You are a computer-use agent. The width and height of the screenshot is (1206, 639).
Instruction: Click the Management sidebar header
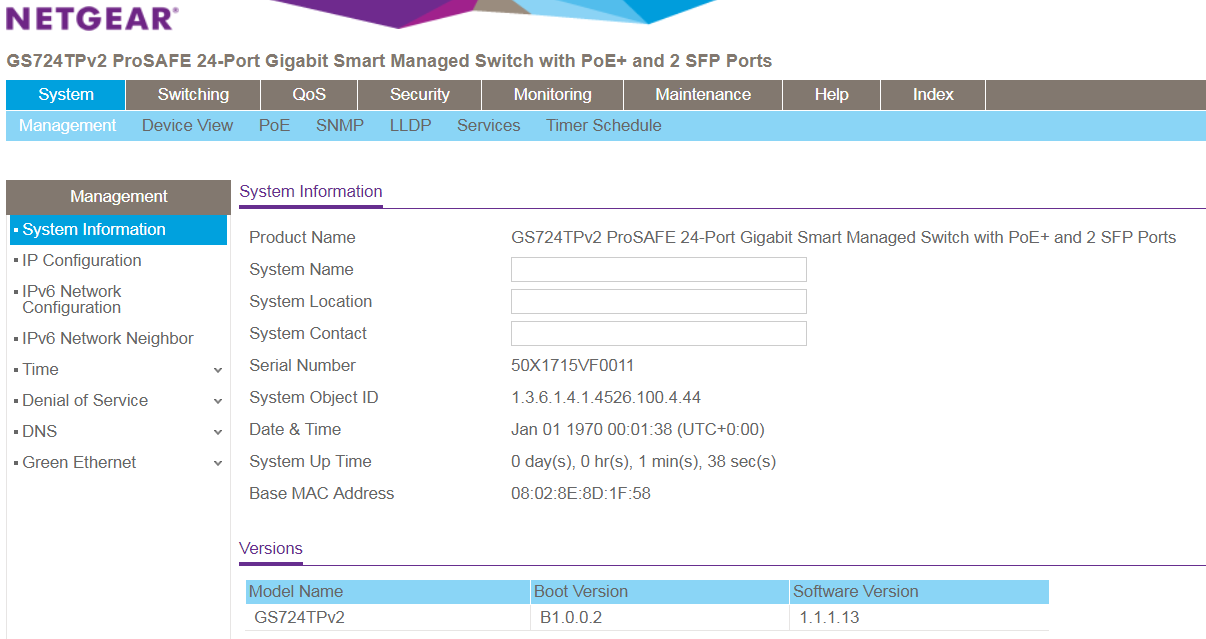tap(118, 197)
